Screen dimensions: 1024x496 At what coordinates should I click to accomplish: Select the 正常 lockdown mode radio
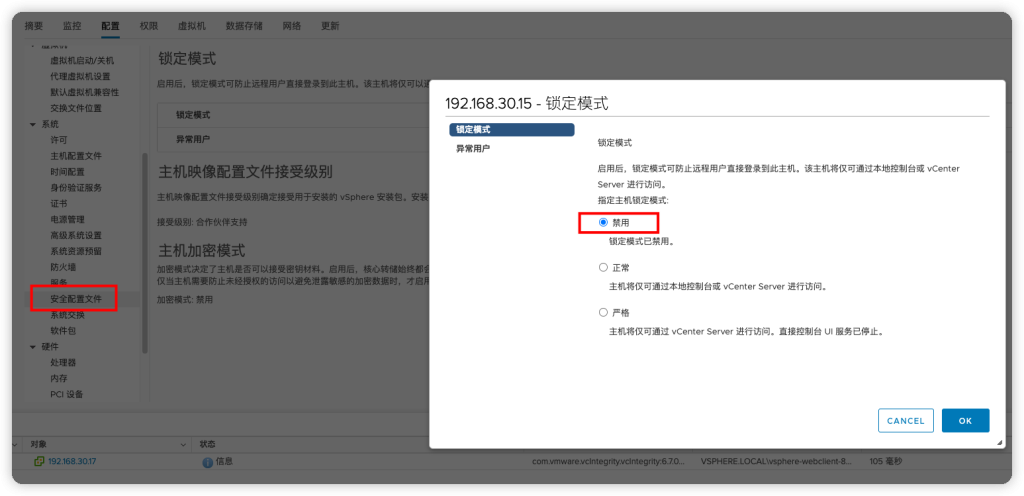tap(603, 268)
